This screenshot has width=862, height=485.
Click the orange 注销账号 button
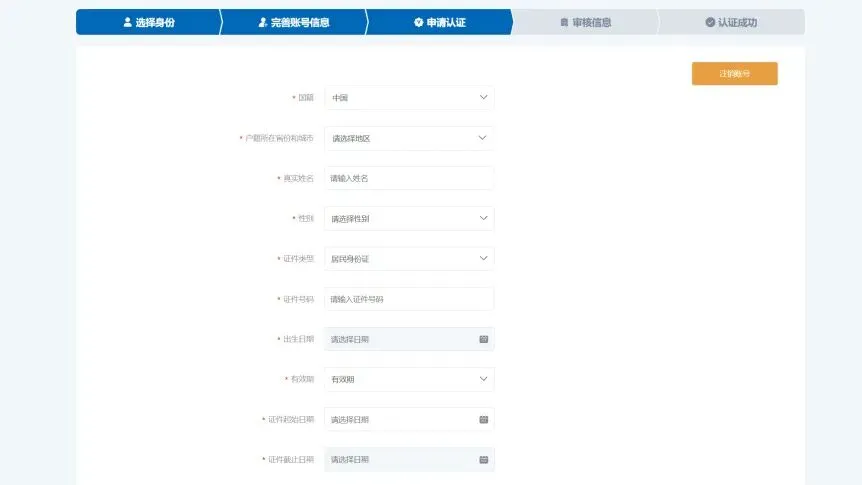[x=734, y=74]
